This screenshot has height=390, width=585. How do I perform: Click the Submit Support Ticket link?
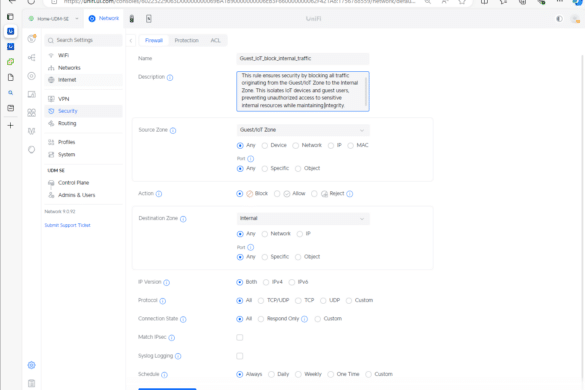[68, 225]
